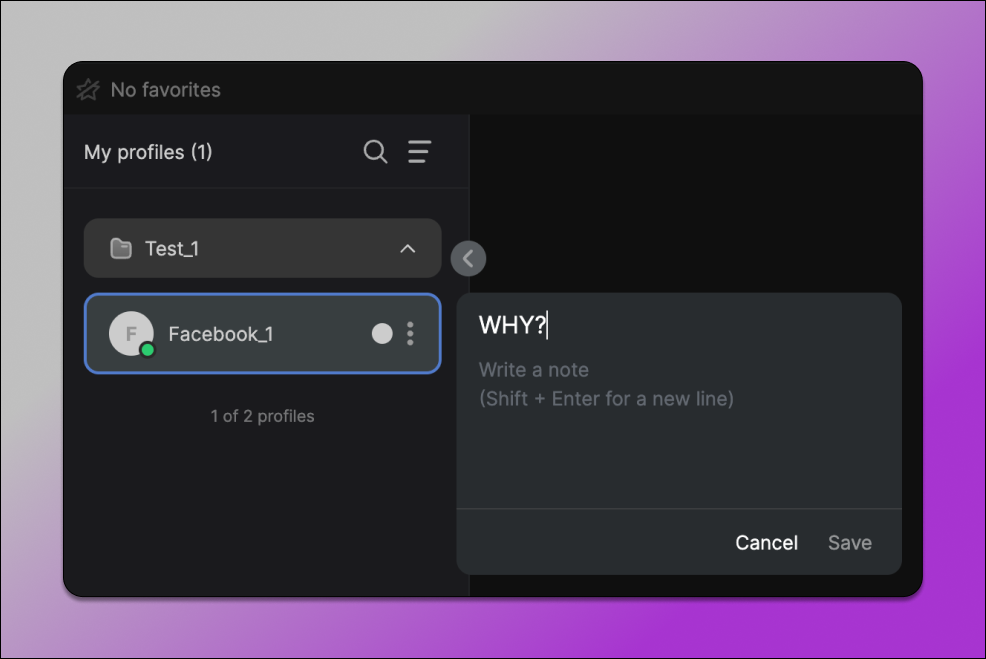
Task: Collapse the sidebar with the round arrow button
Action: [x=468, y=259]
